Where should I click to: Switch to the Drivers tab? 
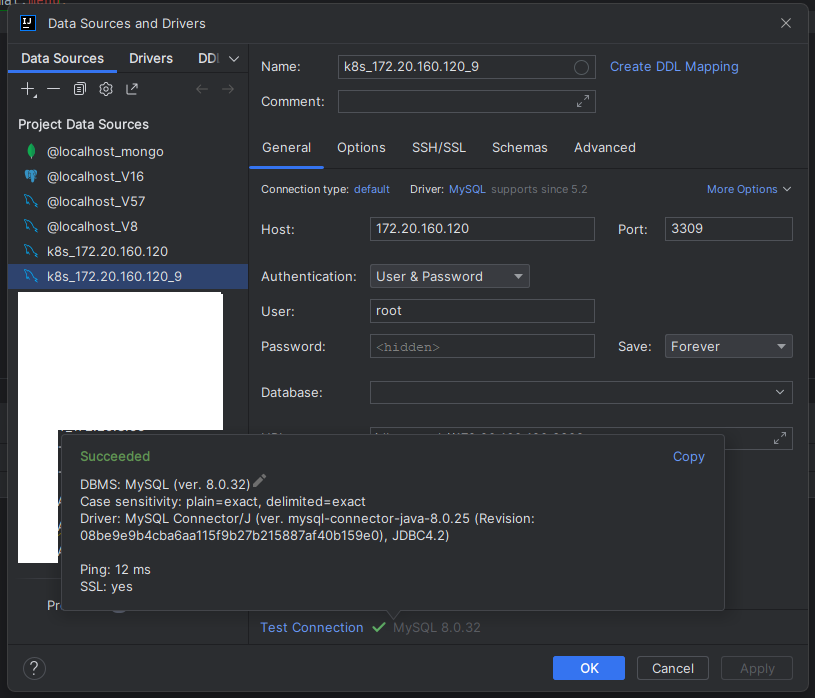tap(151, 58)
